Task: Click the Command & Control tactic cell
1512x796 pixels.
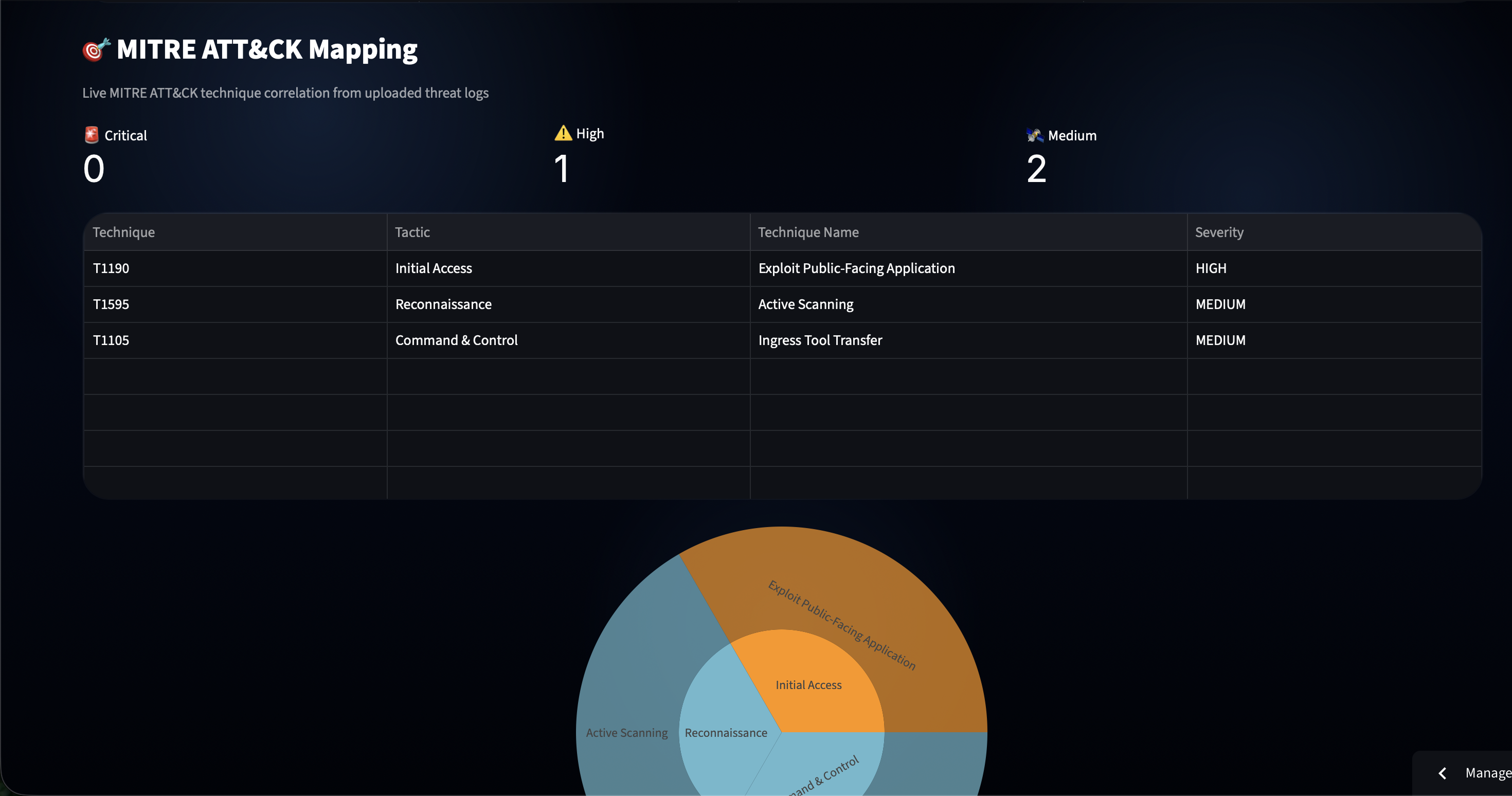Action: (568, 340)
